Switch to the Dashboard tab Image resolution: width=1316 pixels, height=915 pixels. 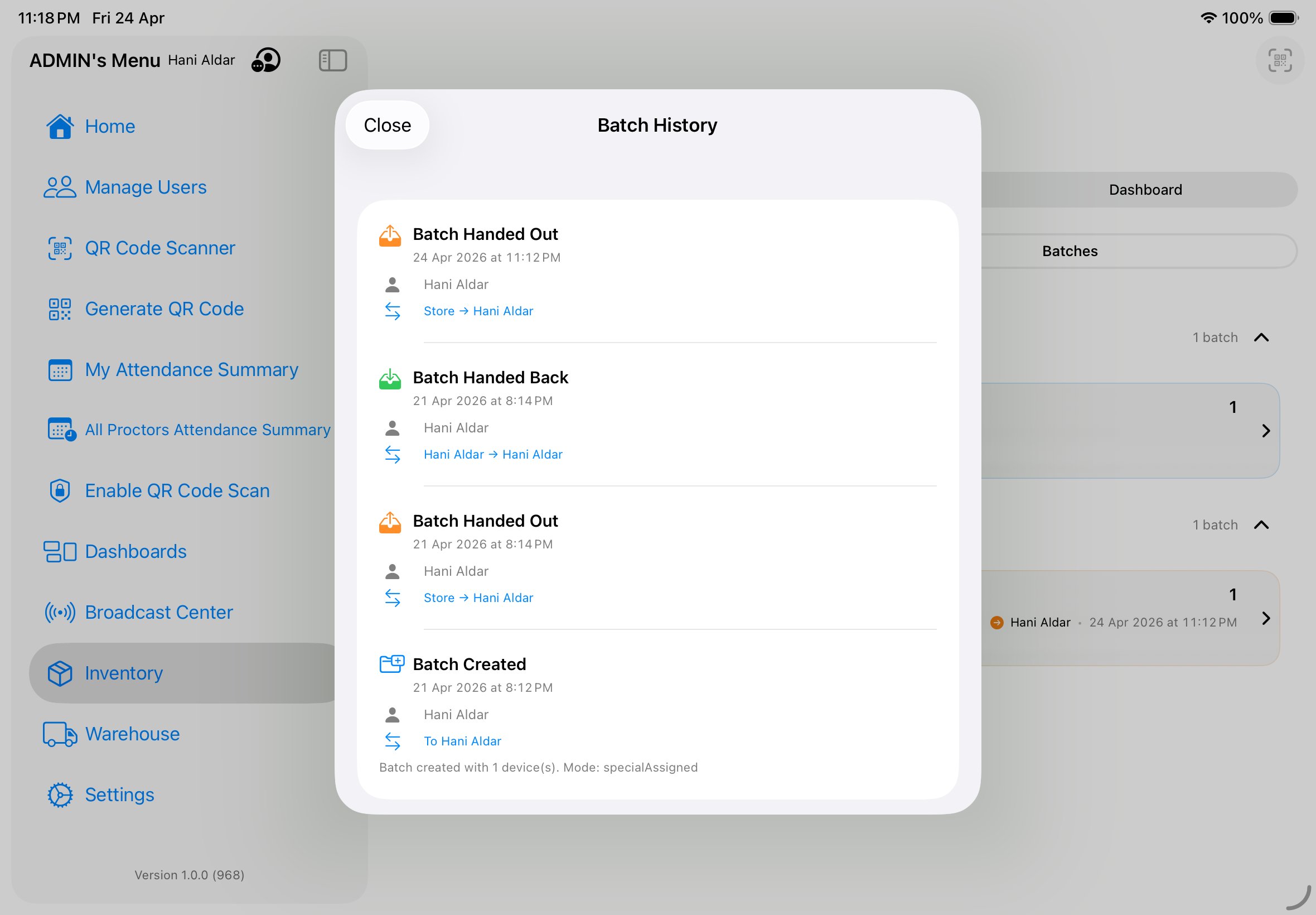[x=1145, y=190]
